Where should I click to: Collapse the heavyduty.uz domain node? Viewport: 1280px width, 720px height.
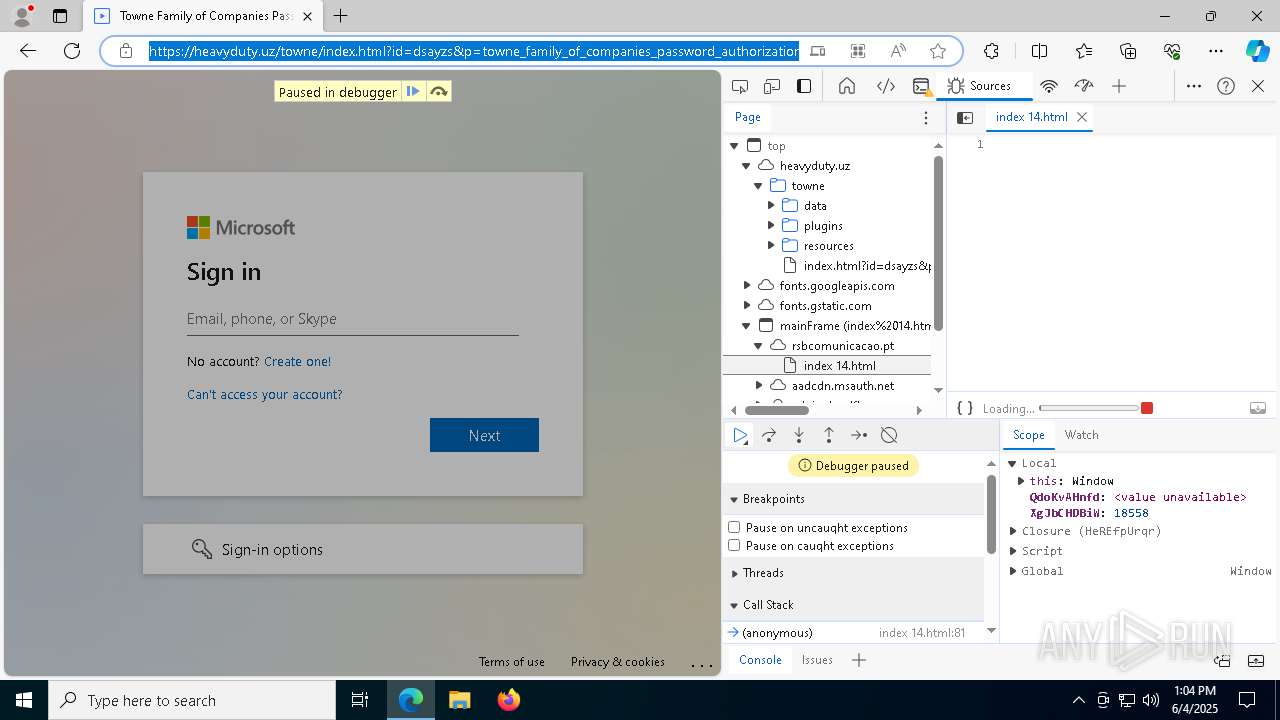746,166
